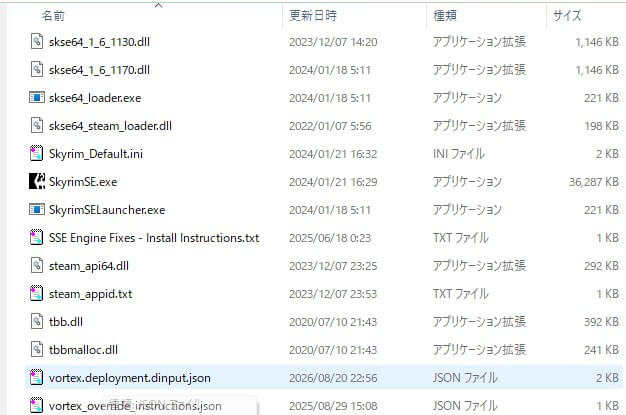The image size is (626, 415).
Task: Click date 2026/08/20 22:56
Action: pyautogui.click(x=333, y=378)
